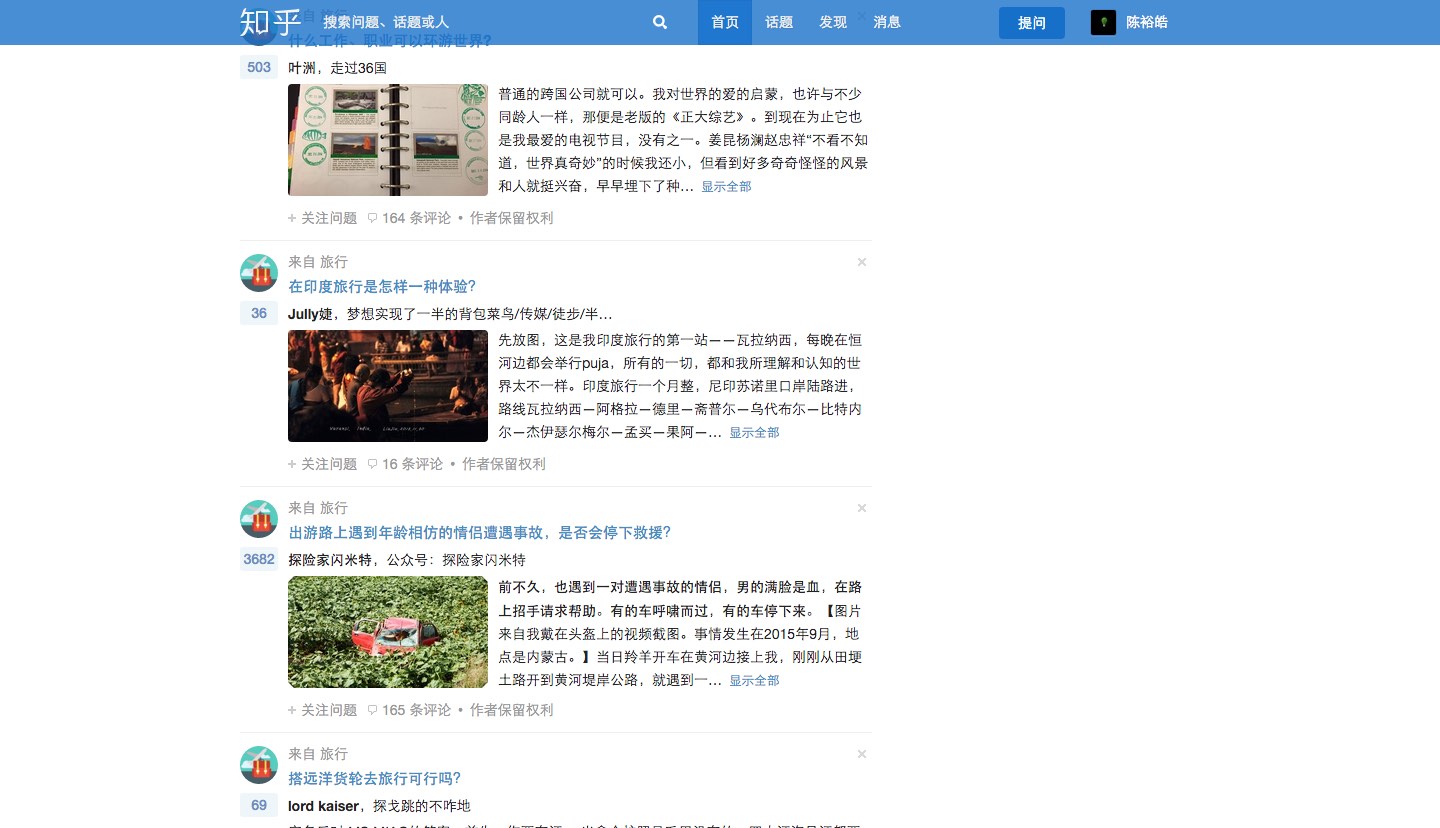Upvote the answer with 36 votes
This screenshot has height=828, width=1440.
tap(259, 314)
